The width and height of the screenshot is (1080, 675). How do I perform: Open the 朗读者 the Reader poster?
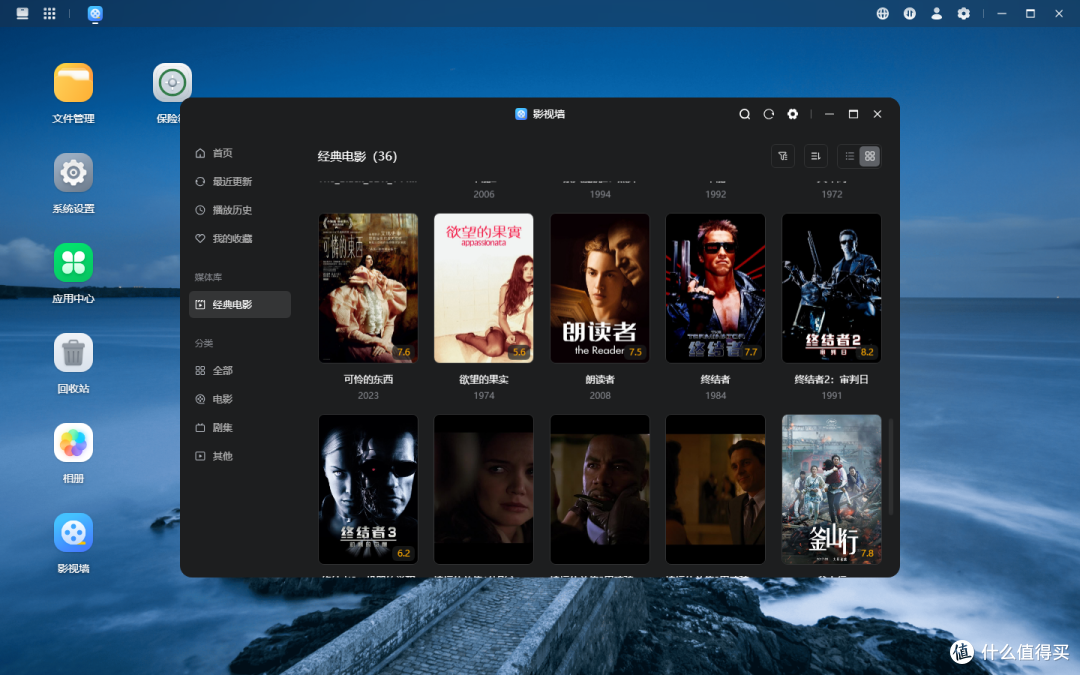click(600, 288)
